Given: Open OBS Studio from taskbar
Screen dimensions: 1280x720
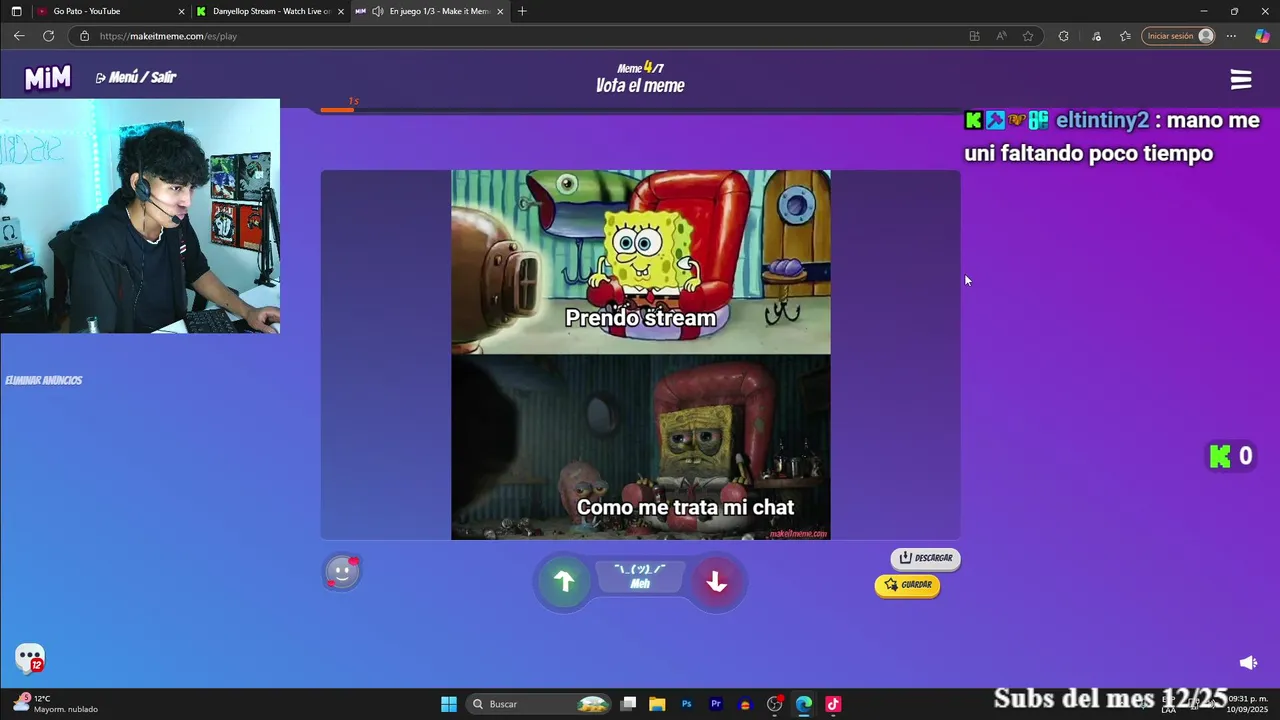Looking at the screenshot, I should pos(774,704).
